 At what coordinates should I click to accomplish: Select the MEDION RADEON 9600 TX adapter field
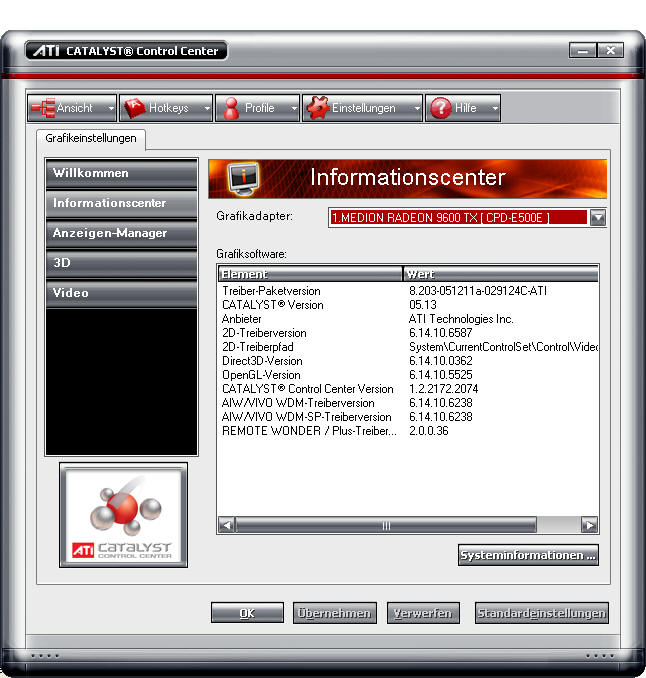coord(459,217)
